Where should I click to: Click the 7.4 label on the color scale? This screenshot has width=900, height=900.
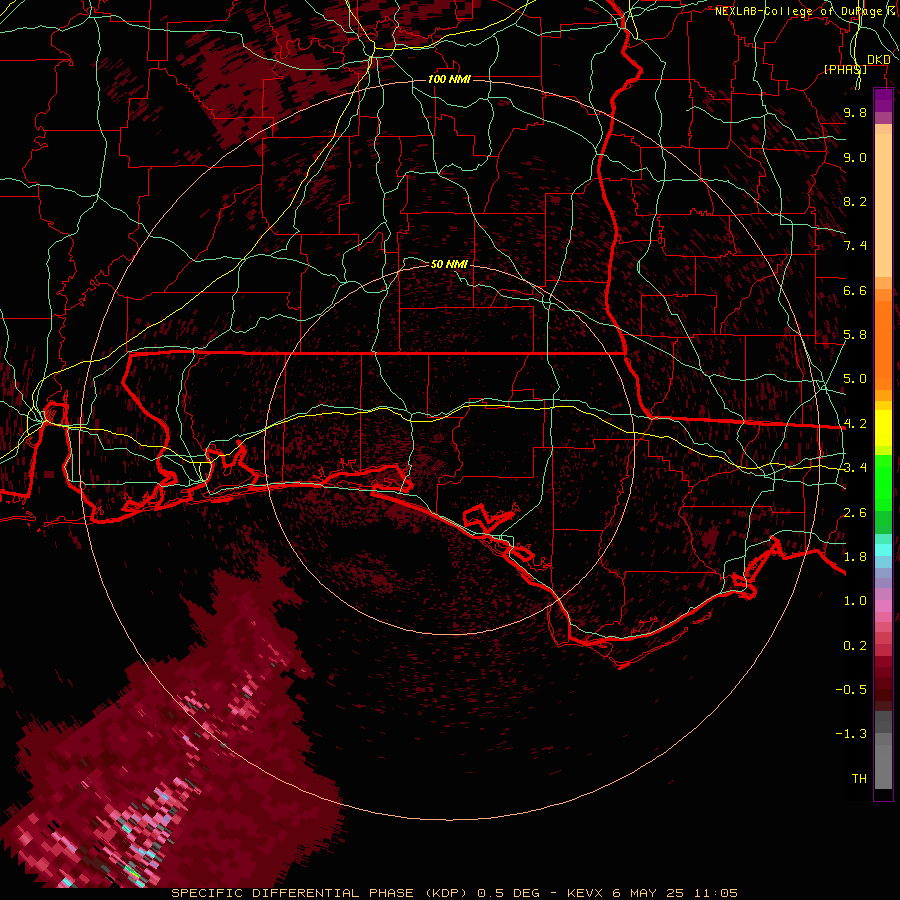pos(855,246)
